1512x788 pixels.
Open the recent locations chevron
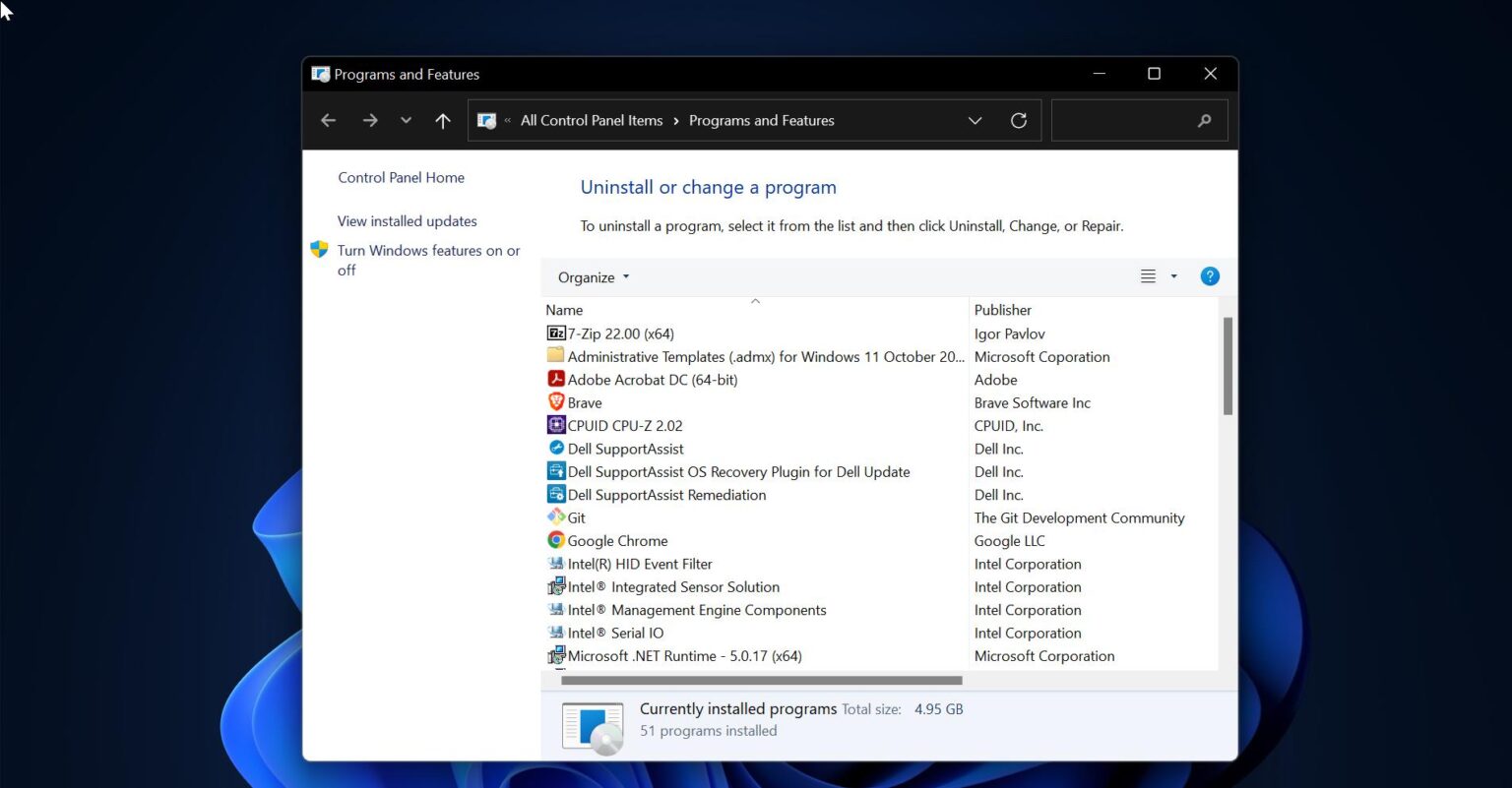pos(406,121)
